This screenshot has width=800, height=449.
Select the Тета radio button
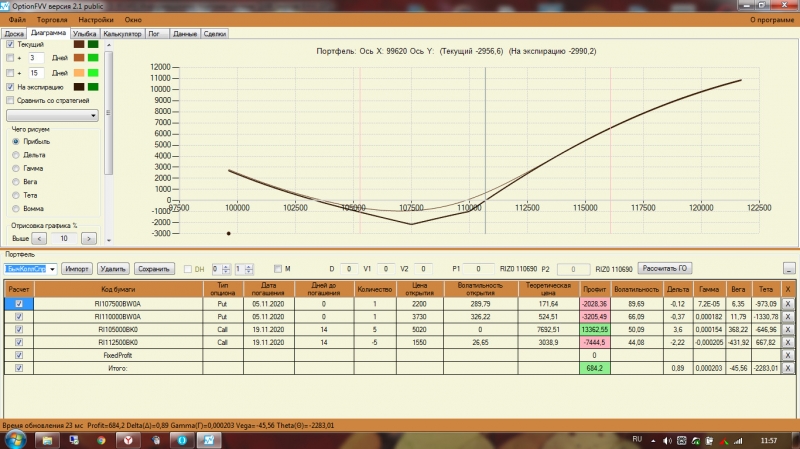point(16,195)
